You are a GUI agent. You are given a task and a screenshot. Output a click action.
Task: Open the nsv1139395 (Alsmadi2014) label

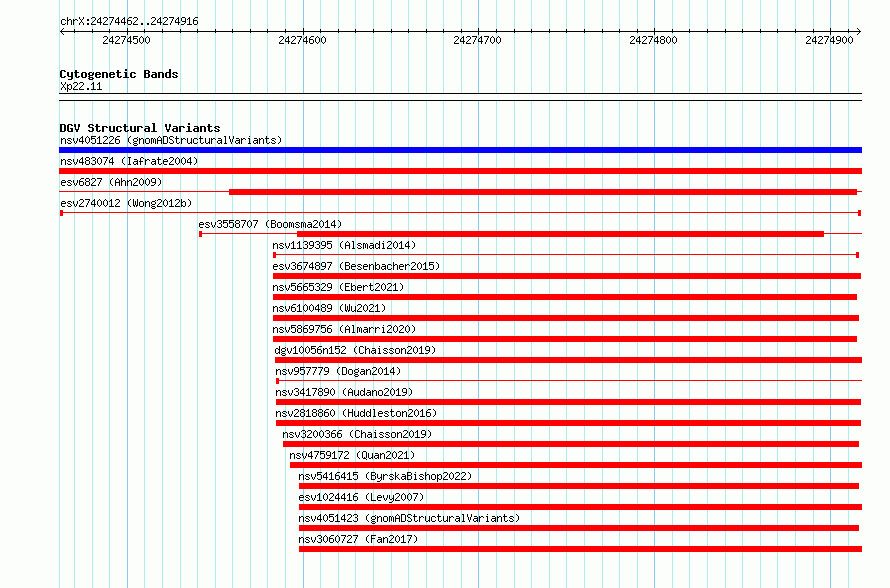pyautogui.click(x=344, y=245)
